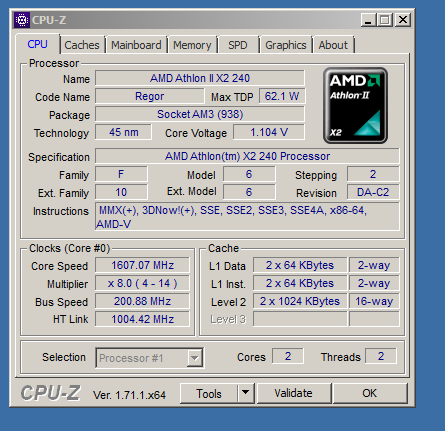The width and height of the screenshot is (445, 431).
Task: Switch to the Graphics tab
Action: tap(286, 45)
